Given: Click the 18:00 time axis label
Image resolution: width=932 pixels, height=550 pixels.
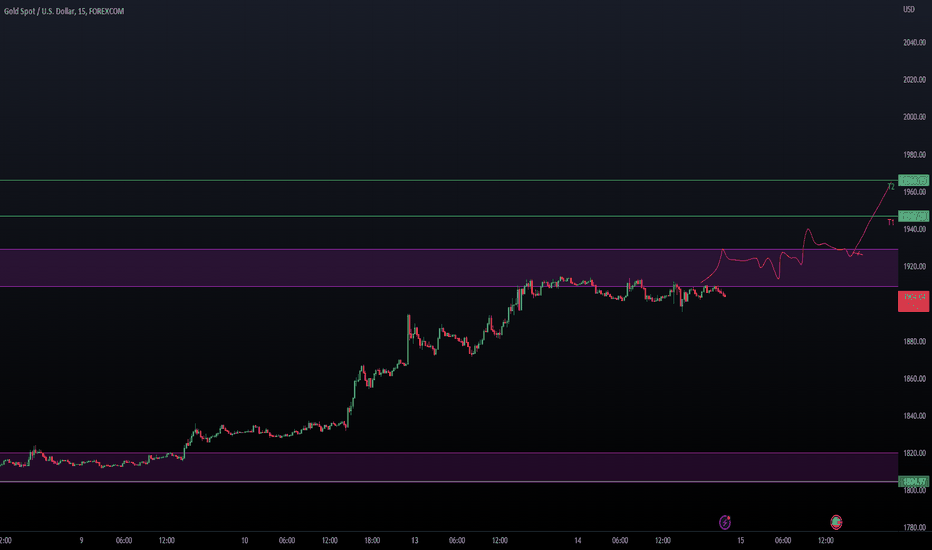Looking at the screenshot, I should click(x=372, y=540).
